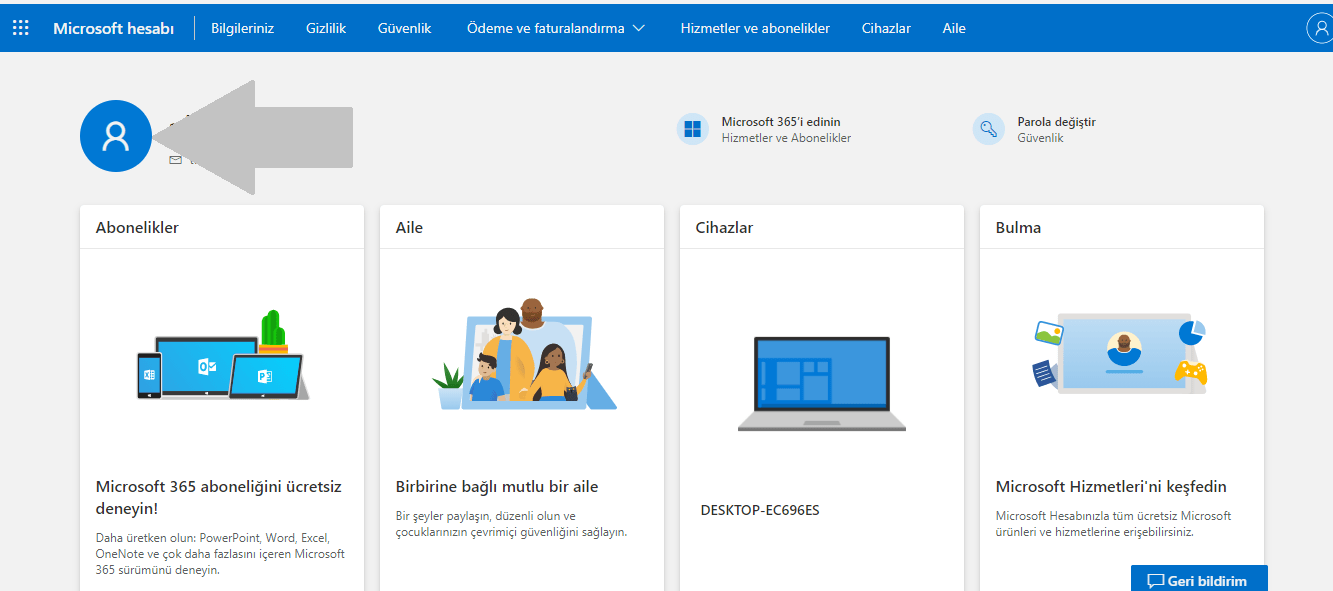Select Güvenlik in the navigation bar
Image resolution: width=1333 pixels, height=591 pixels.
pos(404,28)
